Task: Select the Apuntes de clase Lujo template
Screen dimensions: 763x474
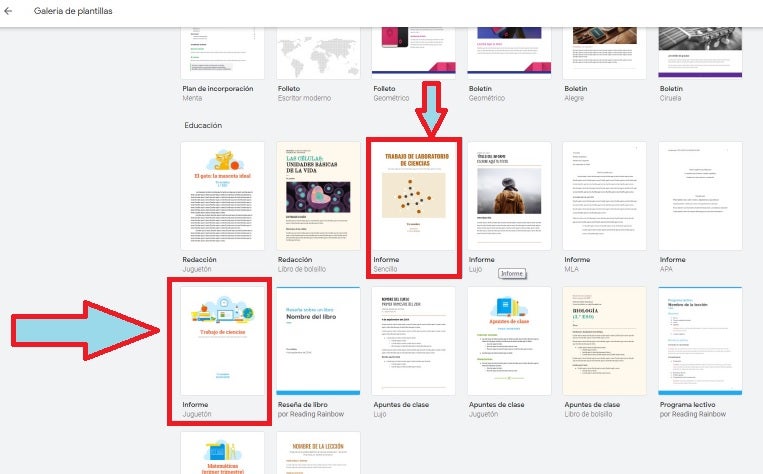Action: (414, 340)
